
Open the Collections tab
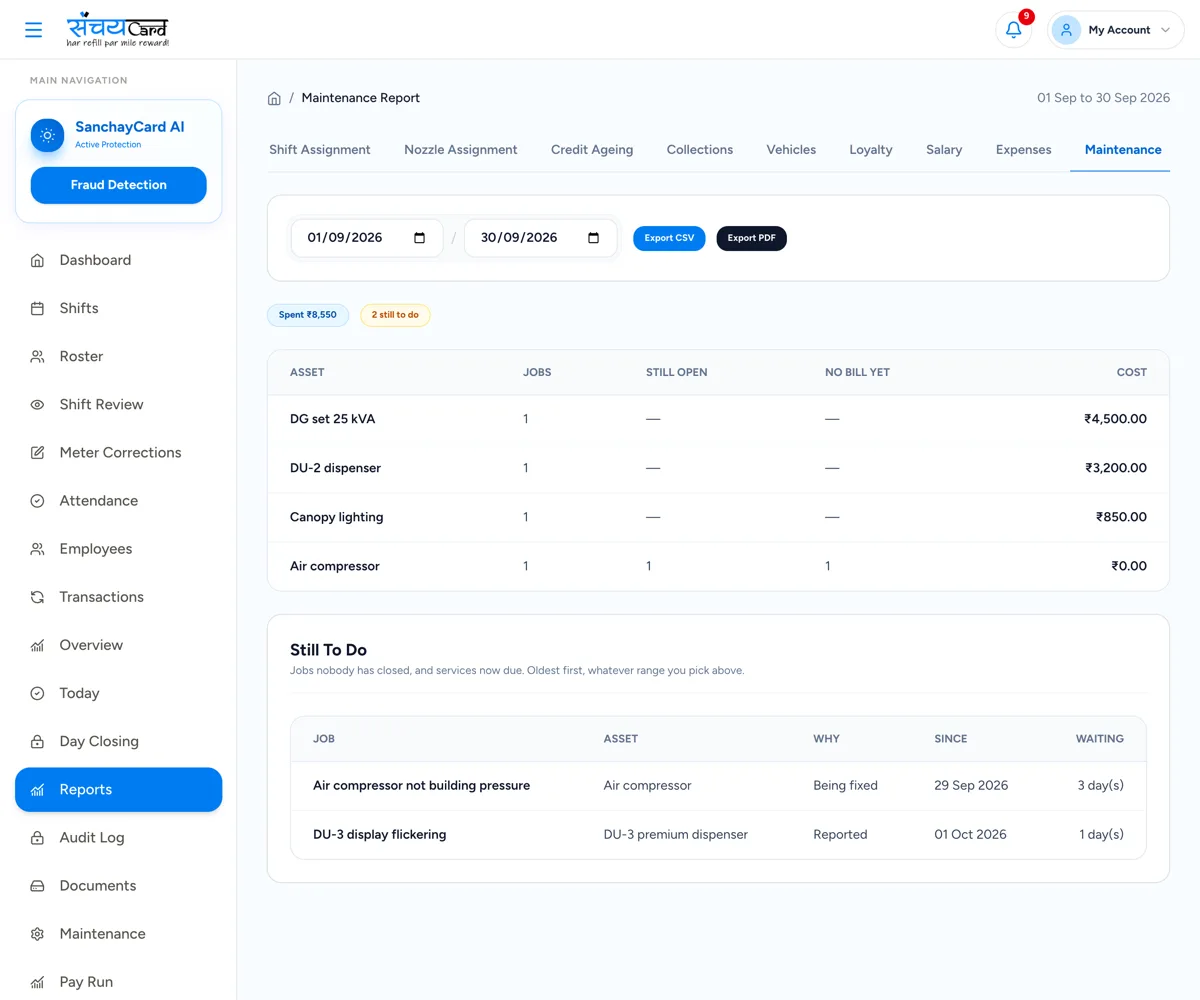pyautogui.click(x=700, y=150)
